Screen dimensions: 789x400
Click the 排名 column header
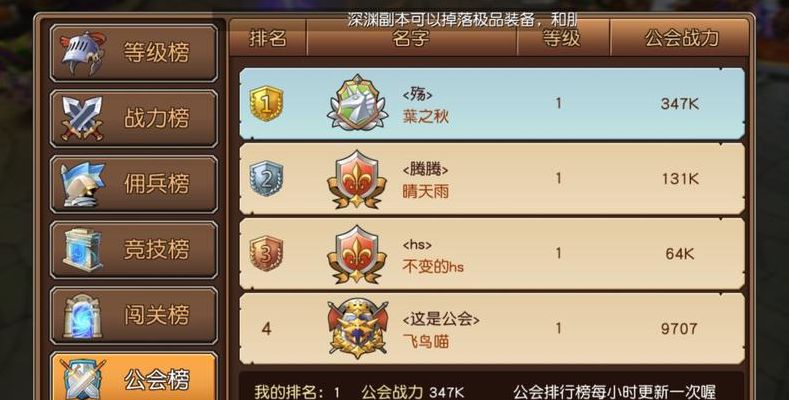268,38
